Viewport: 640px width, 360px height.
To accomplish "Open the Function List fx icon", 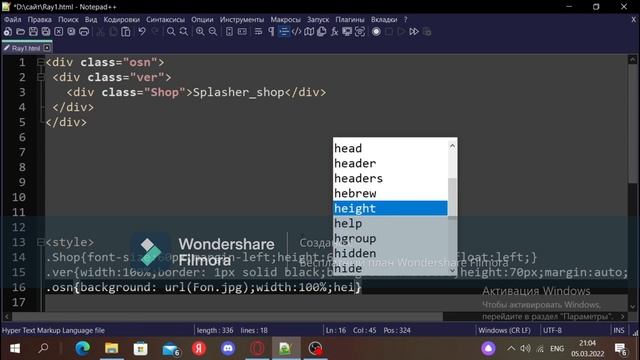I will pyautogui.click(x=334, y=31).
